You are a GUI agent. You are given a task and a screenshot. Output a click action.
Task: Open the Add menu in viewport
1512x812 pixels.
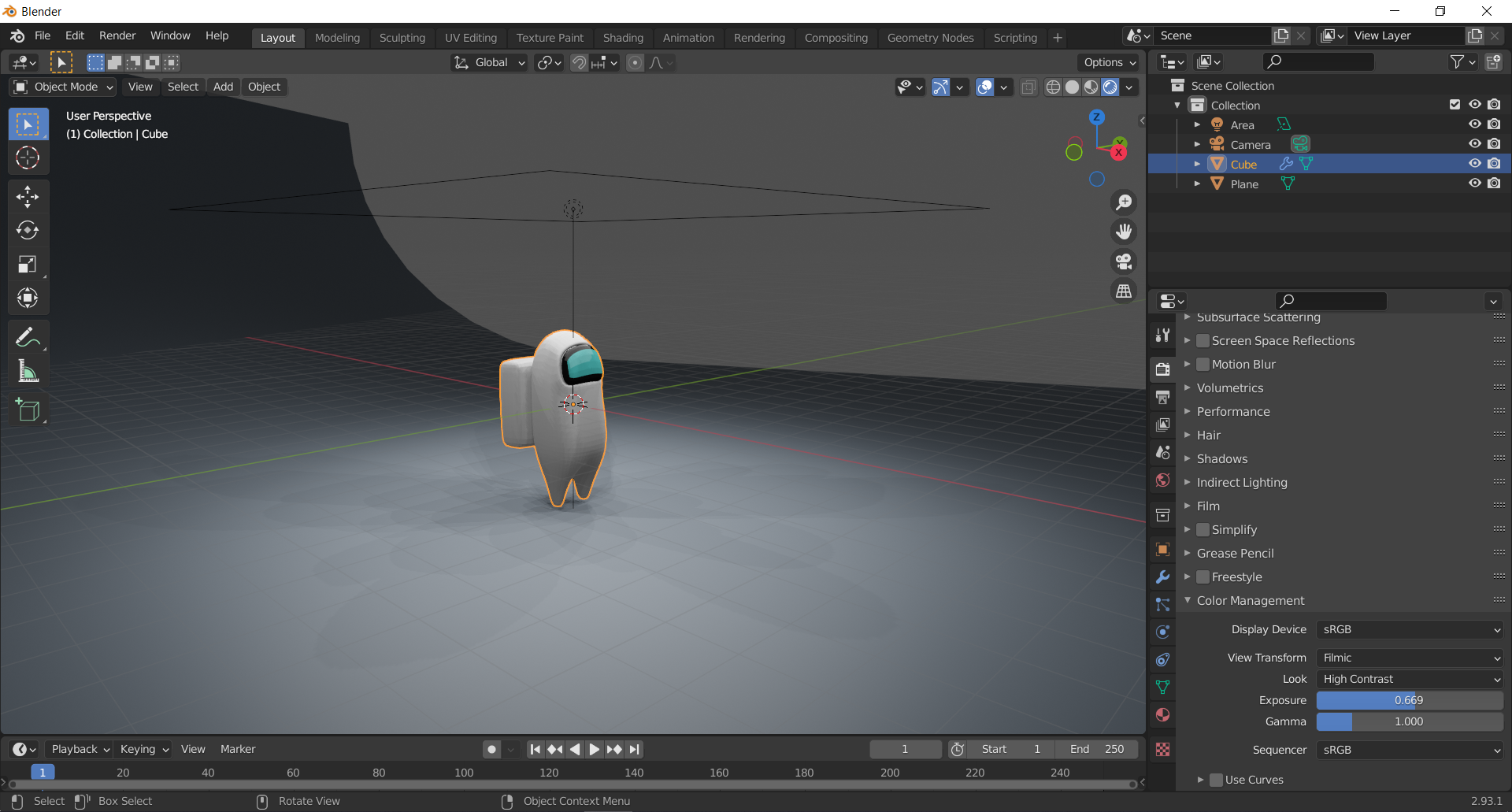[223, 87]
